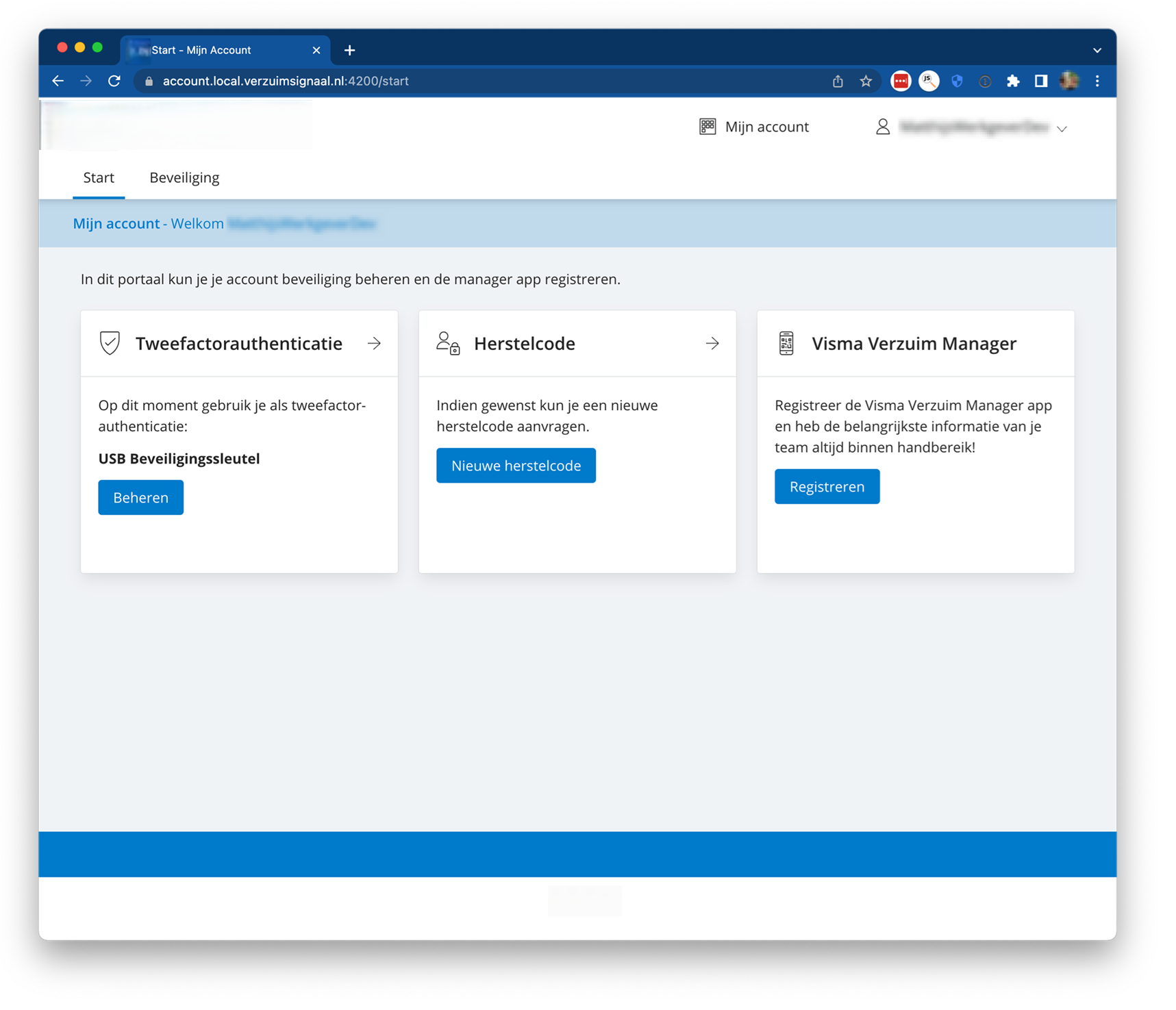Click the phone icon beside Visma Verzuim Manager

(x=786, y=343)
